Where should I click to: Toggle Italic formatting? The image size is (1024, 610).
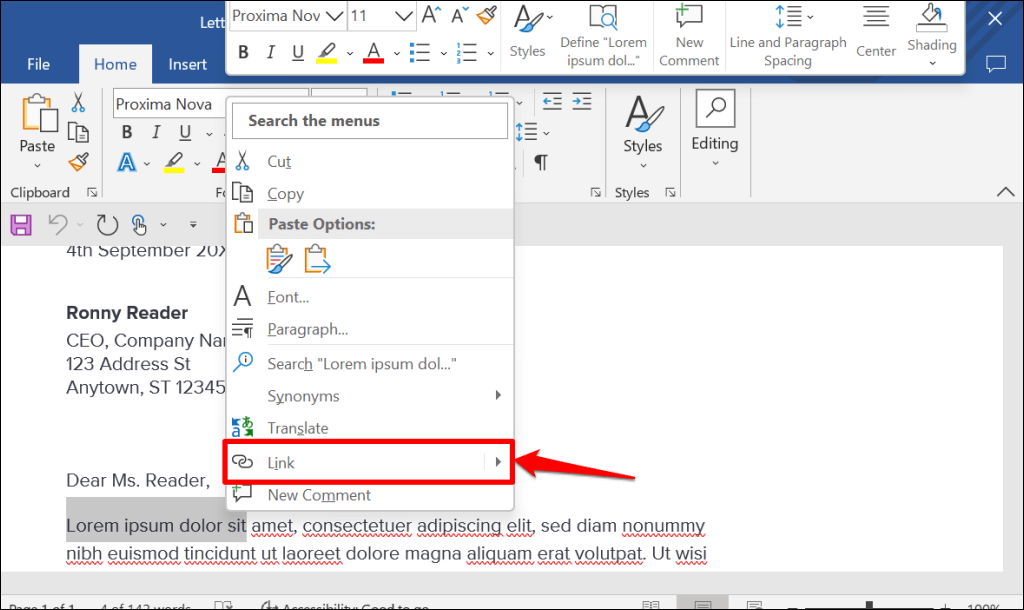pyautogui.click(x=272, y=50)
